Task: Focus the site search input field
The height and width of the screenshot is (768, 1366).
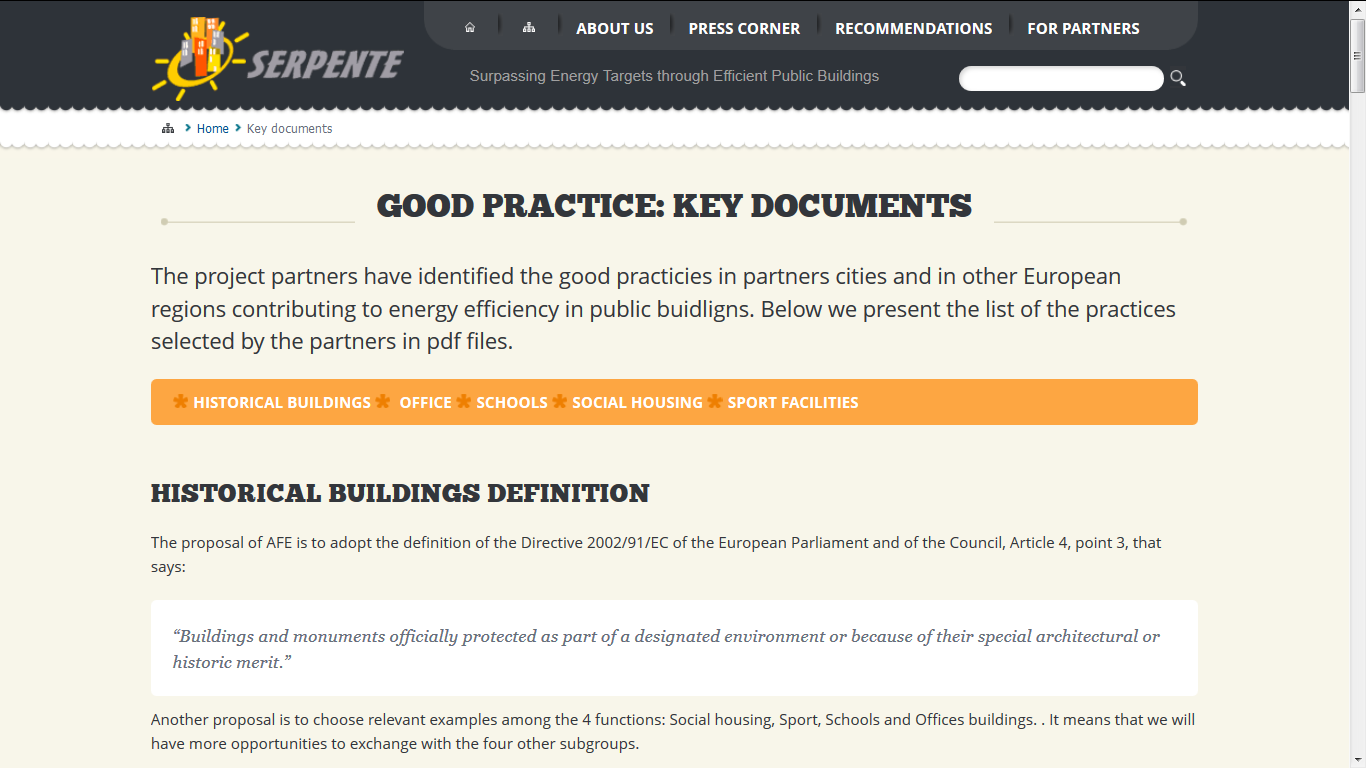Action: tap(1061, 78)
